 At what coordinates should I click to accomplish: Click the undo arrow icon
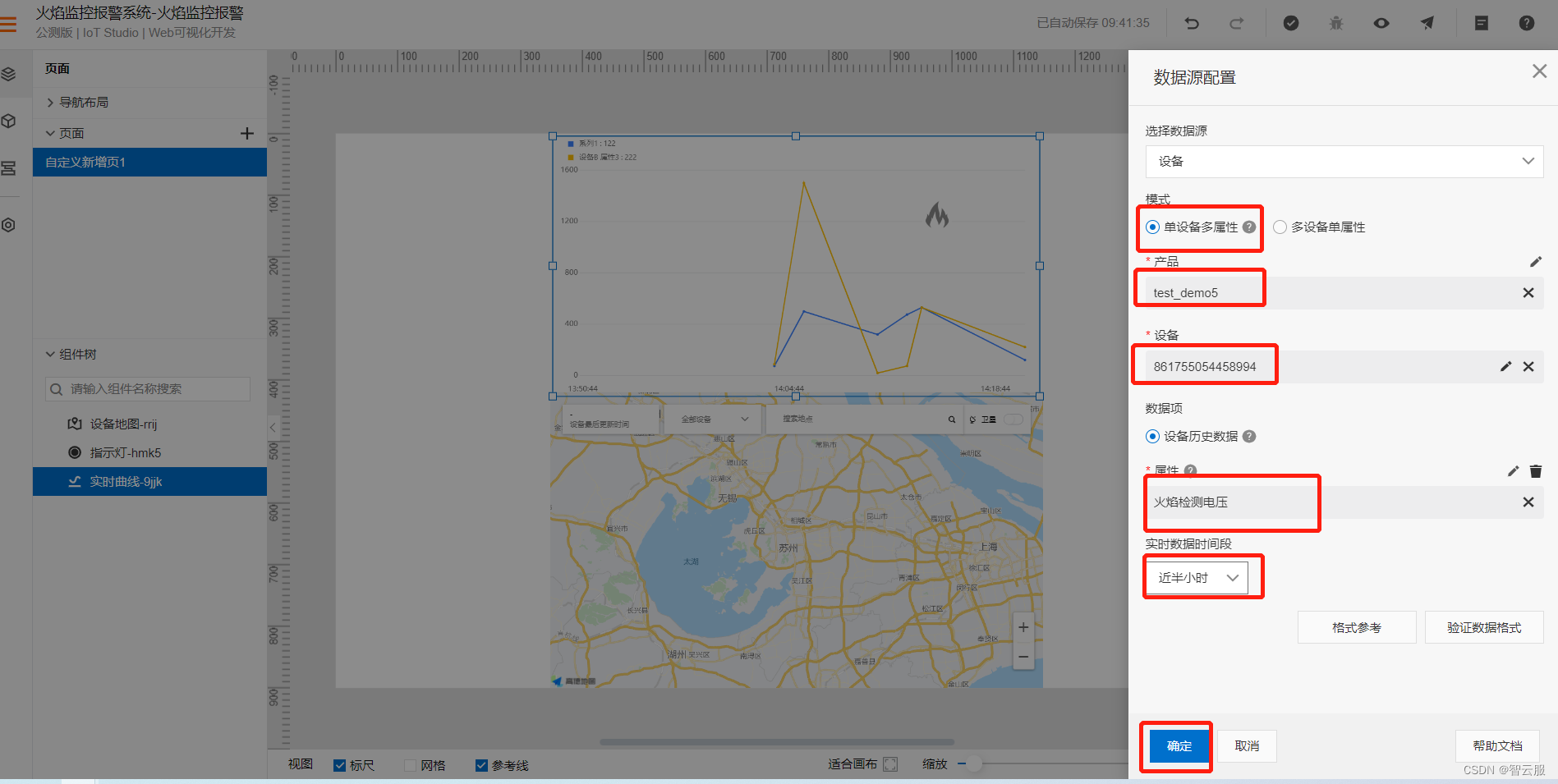coord(1192,23)
